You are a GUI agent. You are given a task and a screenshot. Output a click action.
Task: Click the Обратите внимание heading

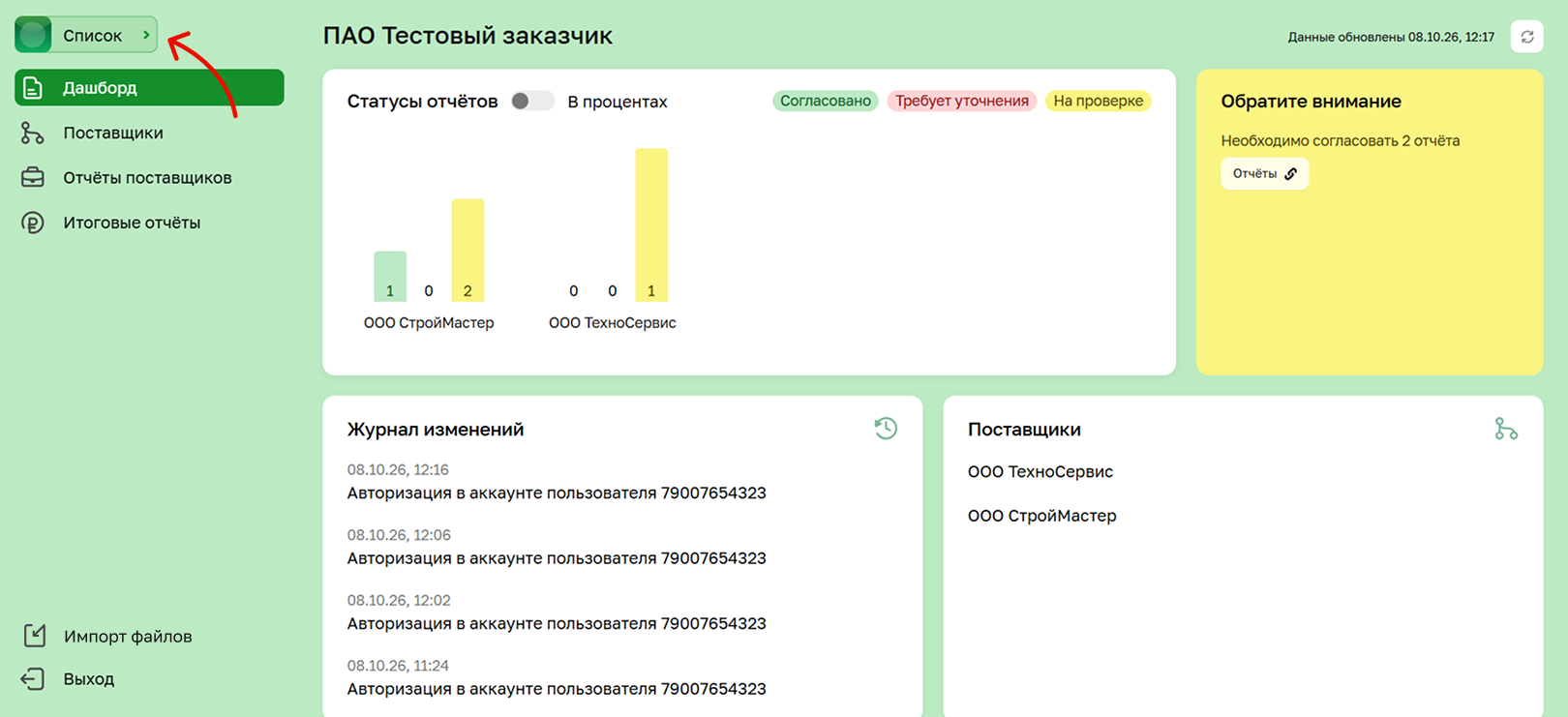click(1311, 102)
